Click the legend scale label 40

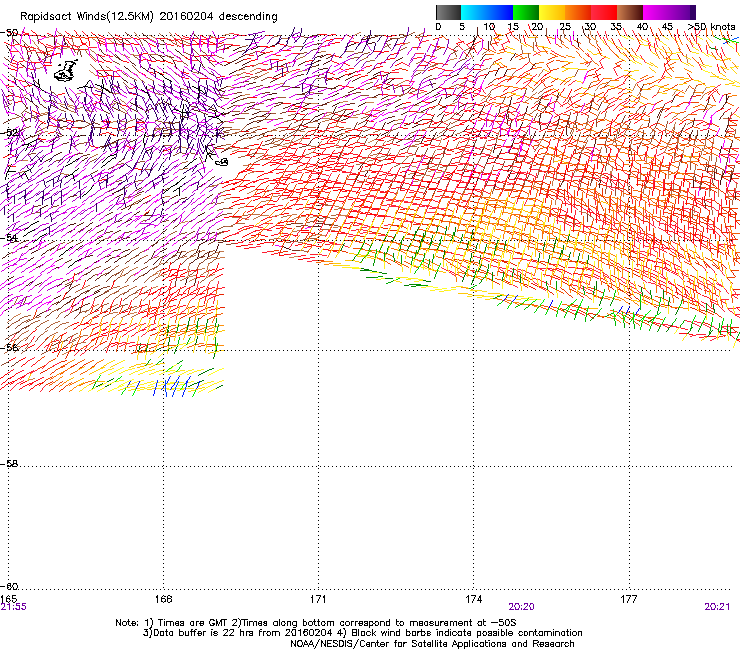point(642,27)
